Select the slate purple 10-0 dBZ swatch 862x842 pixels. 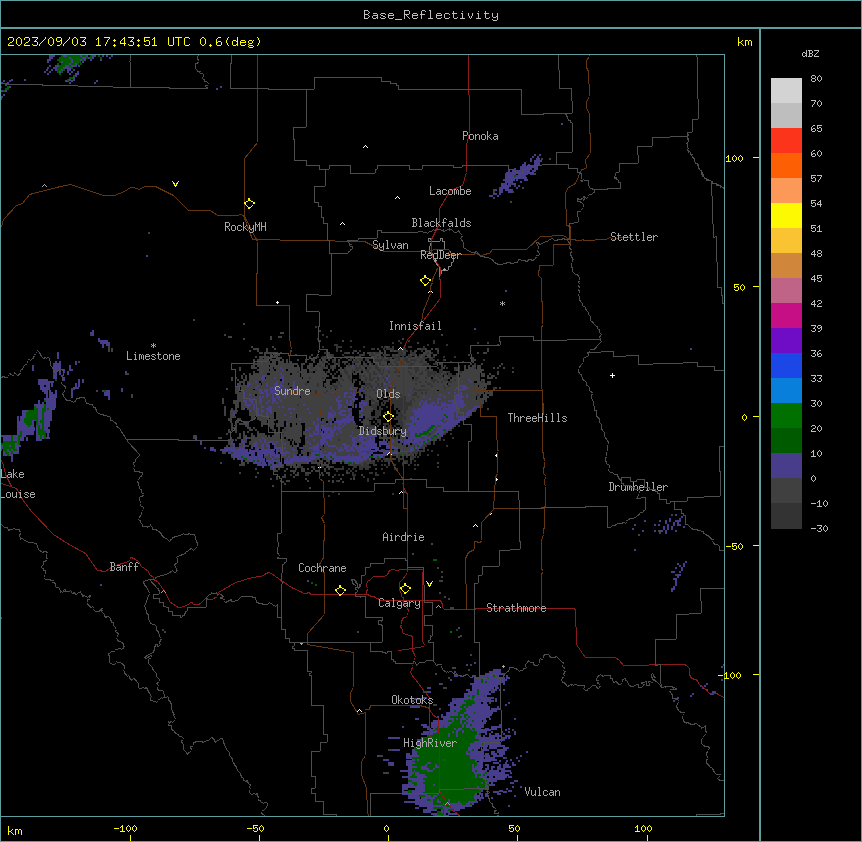tap(786, 466)
